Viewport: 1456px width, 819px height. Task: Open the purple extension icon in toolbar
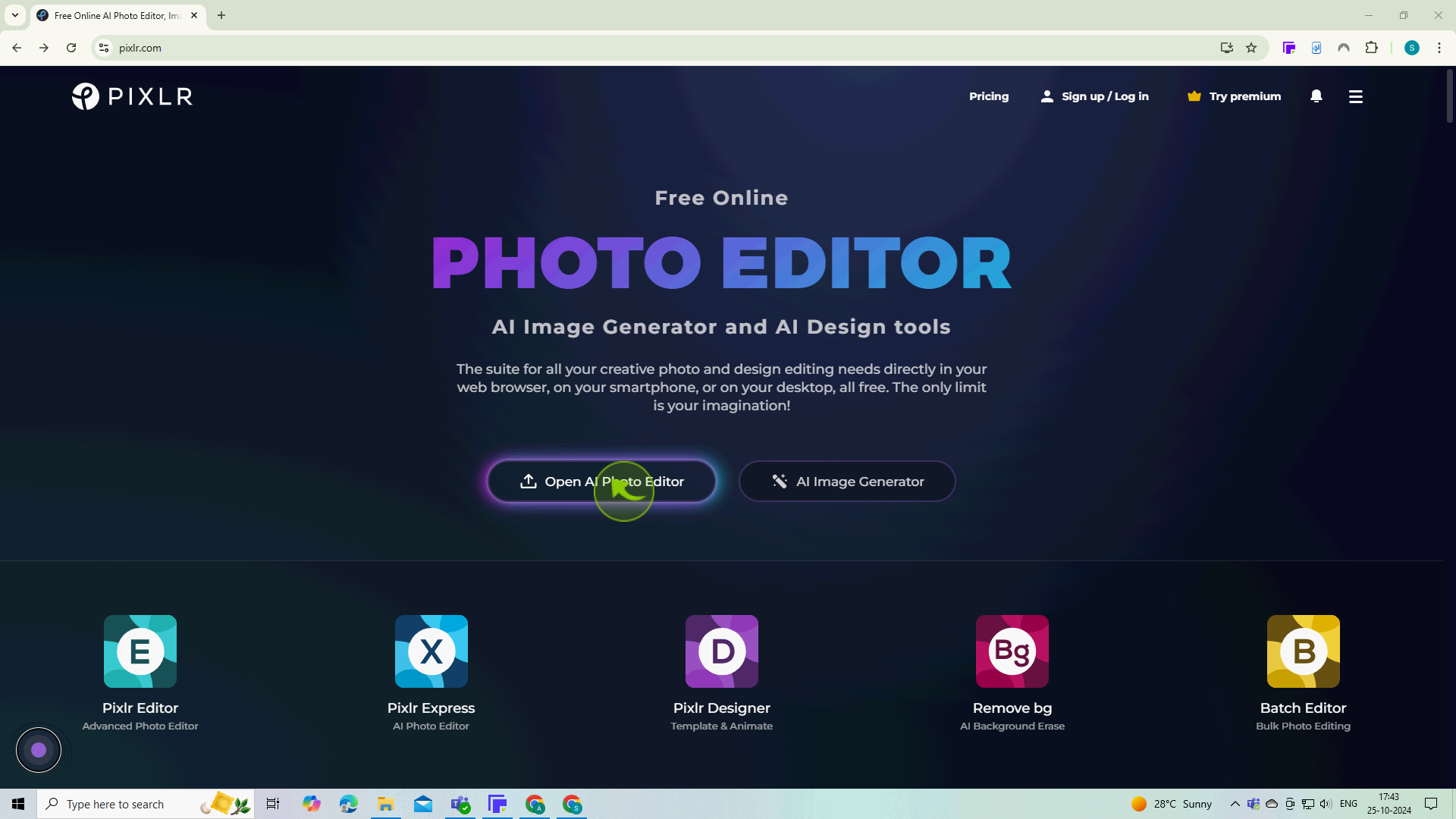(x=1289, y=48)
